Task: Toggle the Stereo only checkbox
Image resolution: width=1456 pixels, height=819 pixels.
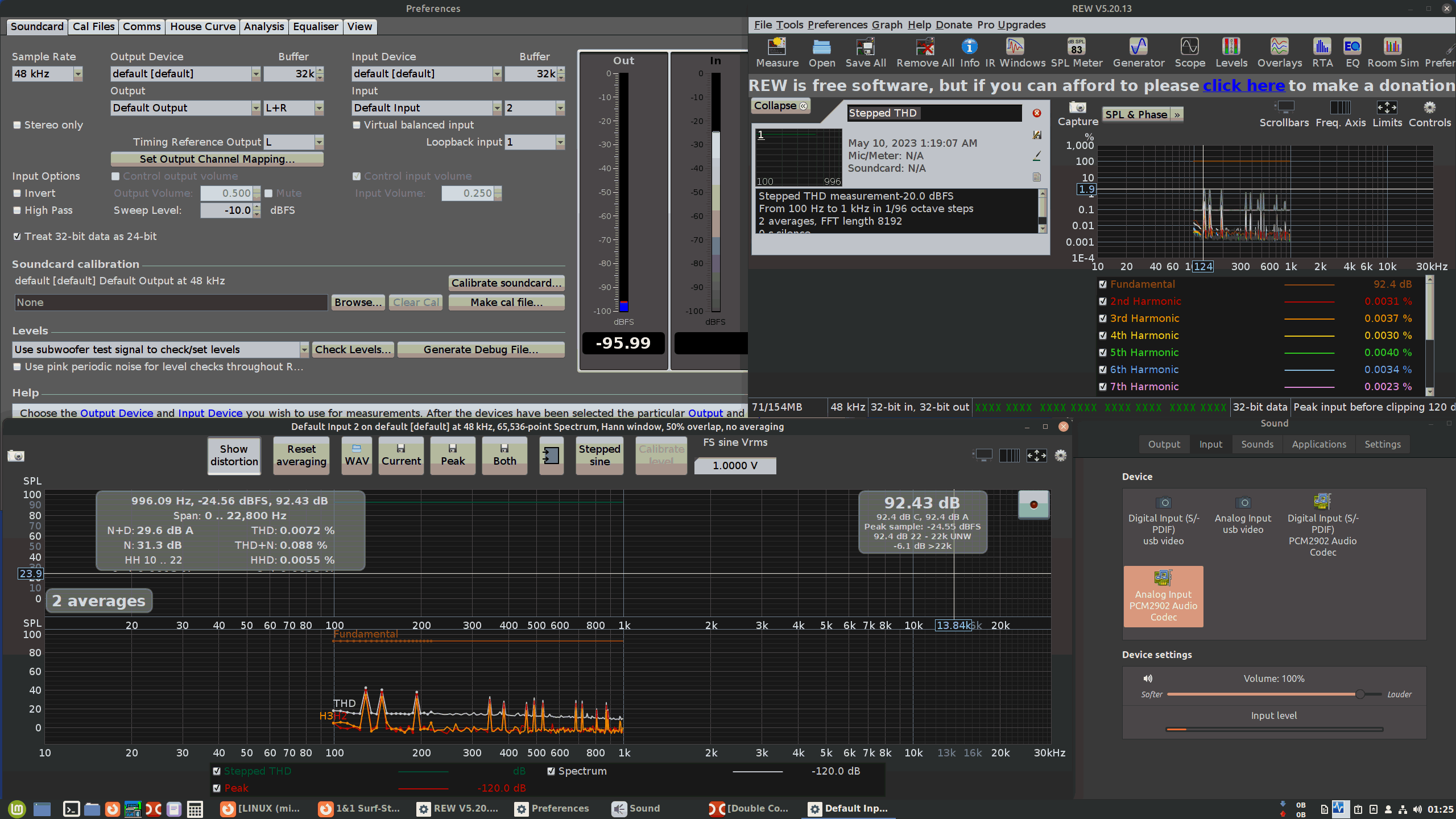Action: (16, 124)
